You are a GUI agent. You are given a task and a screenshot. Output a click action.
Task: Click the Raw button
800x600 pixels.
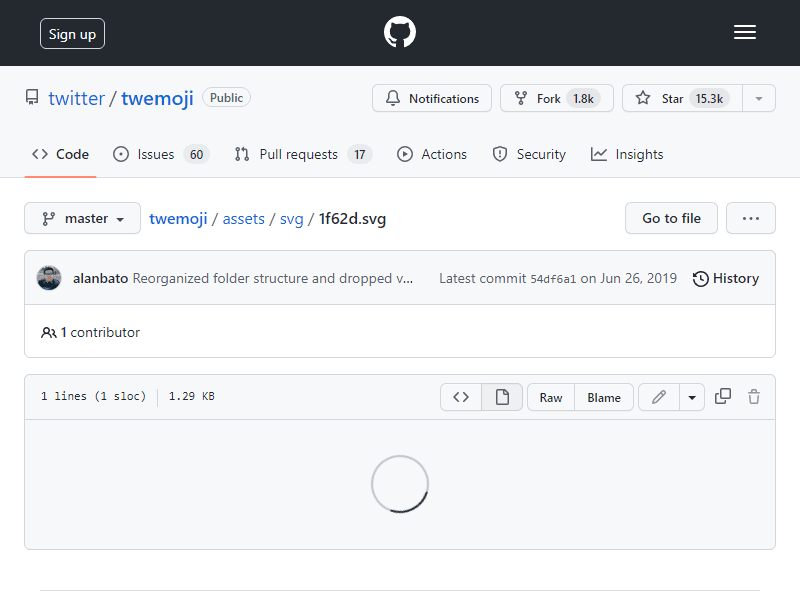(x=551, y=397)
